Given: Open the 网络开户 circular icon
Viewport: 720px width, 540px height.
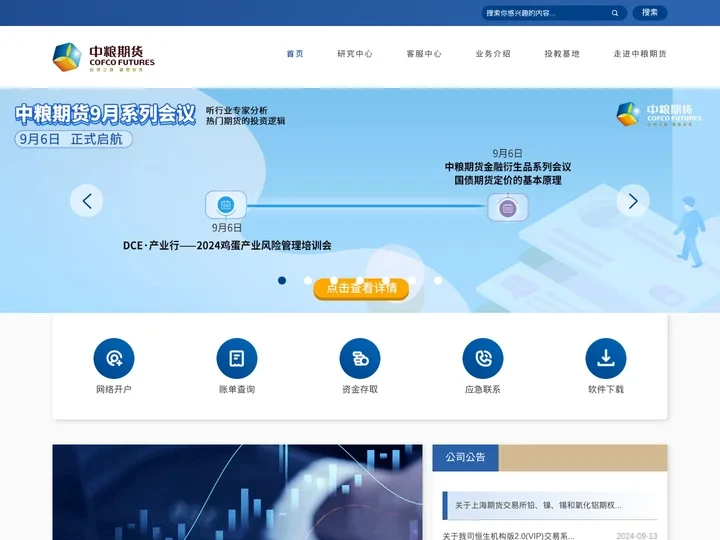Looking at the screenshot, I should coord(114,358).
